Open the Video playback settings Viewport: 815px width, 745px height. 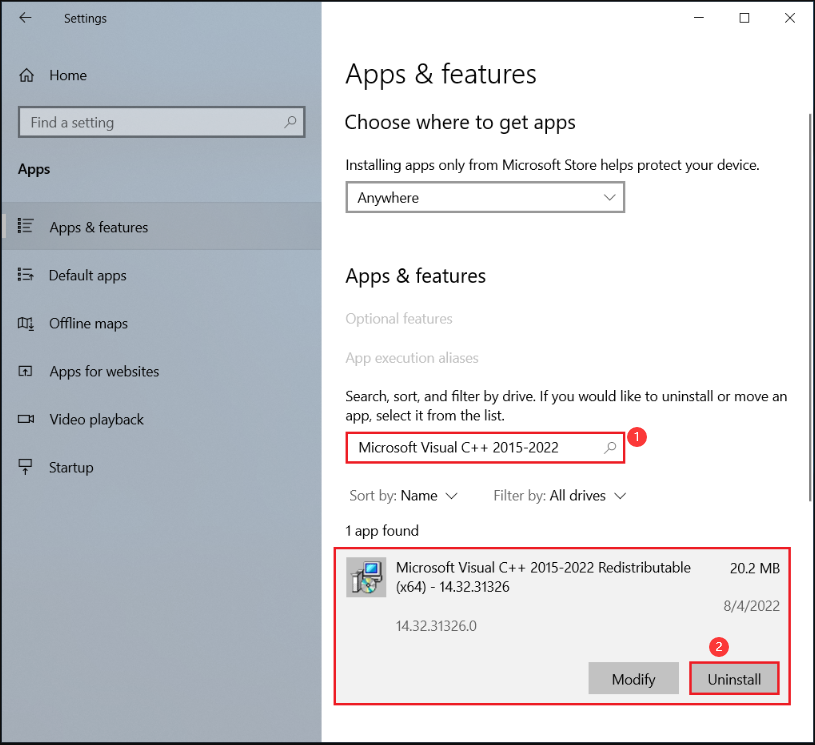[x=96, y=419]
